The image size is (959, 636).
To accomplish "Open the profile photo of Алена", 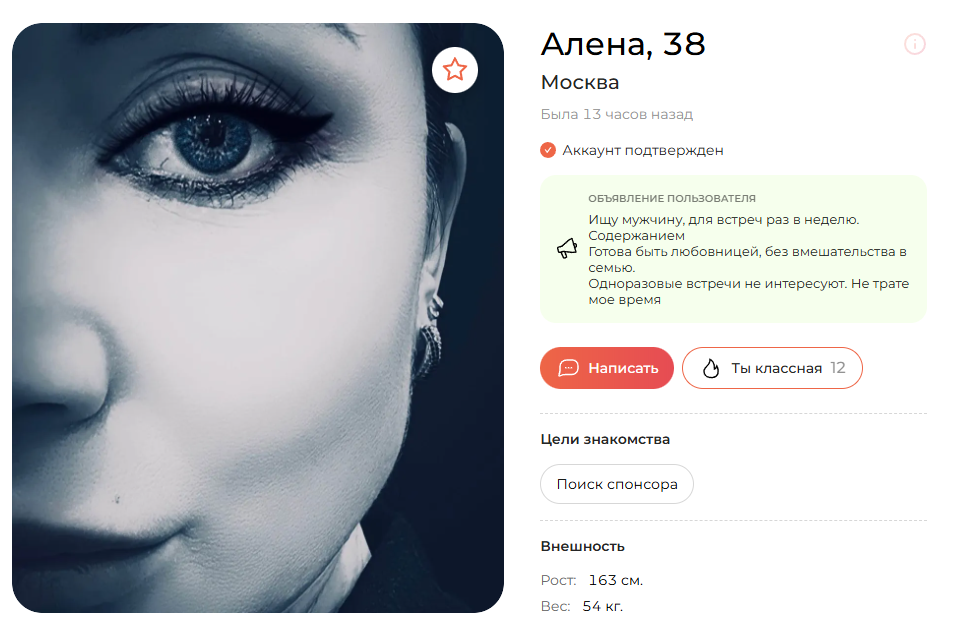I will point(258,318).
